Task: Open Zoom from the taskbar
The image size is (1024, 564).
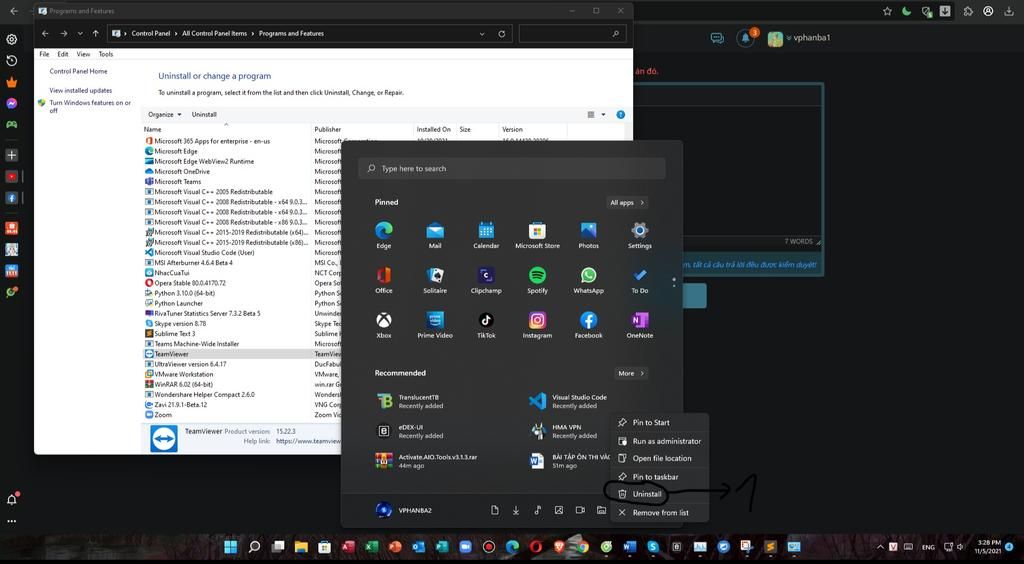Action: [x=466, y=547]
